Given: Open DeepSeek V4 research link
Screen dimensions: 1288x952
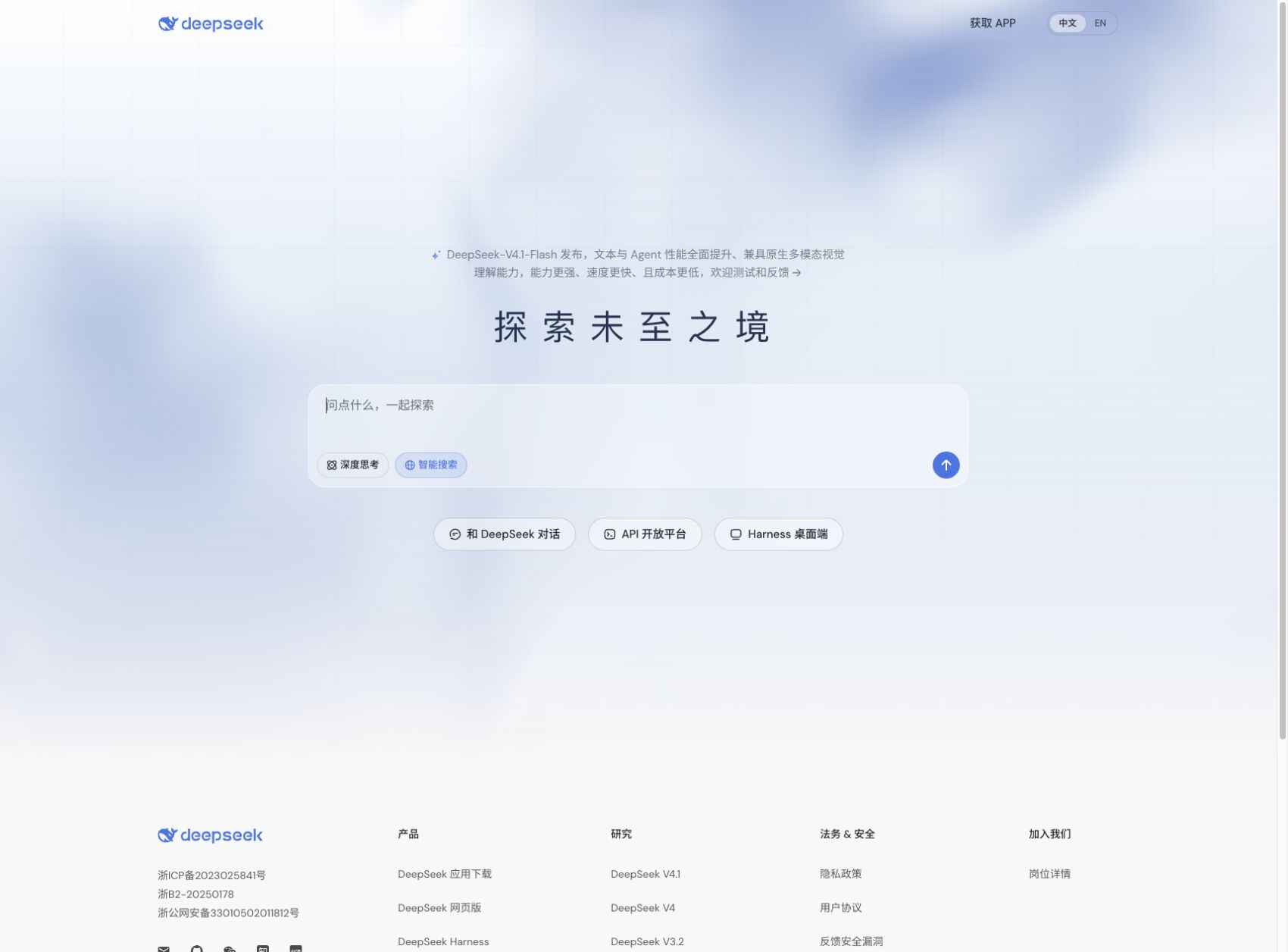Looking at the screenshot, I should pos(642,907).
